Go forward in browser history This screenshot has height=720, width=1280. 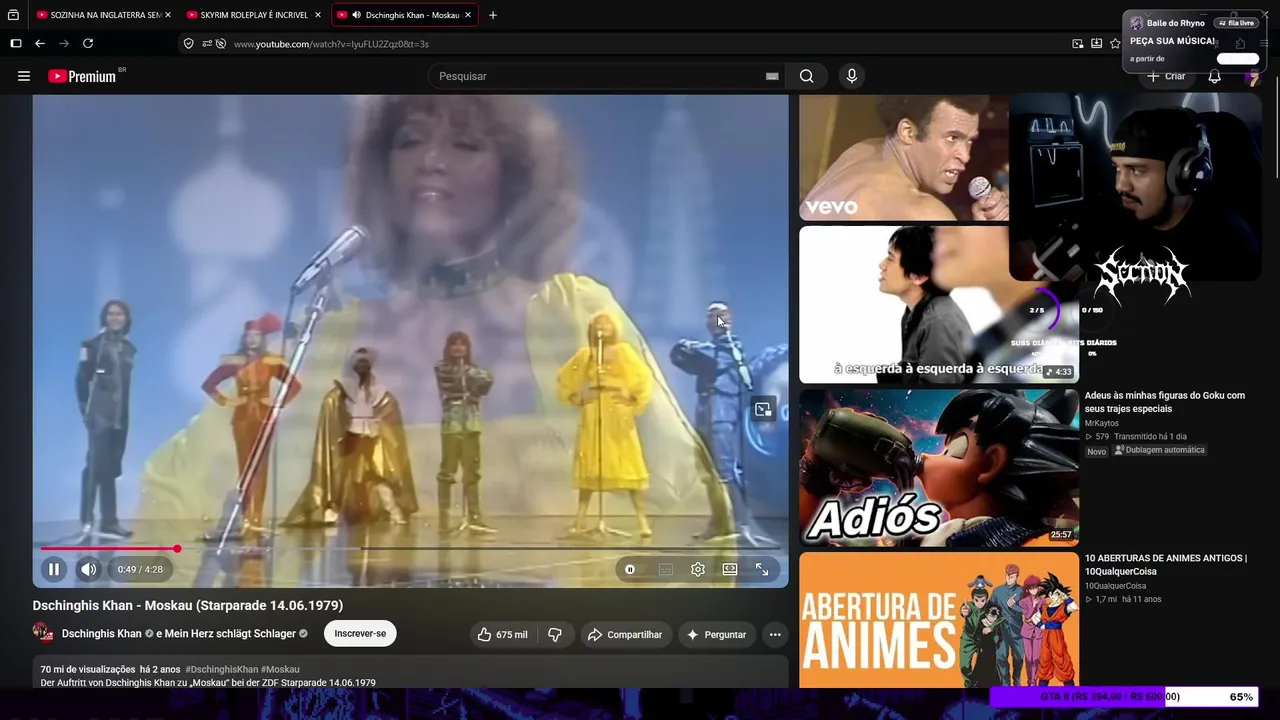[x=64, y=44]
